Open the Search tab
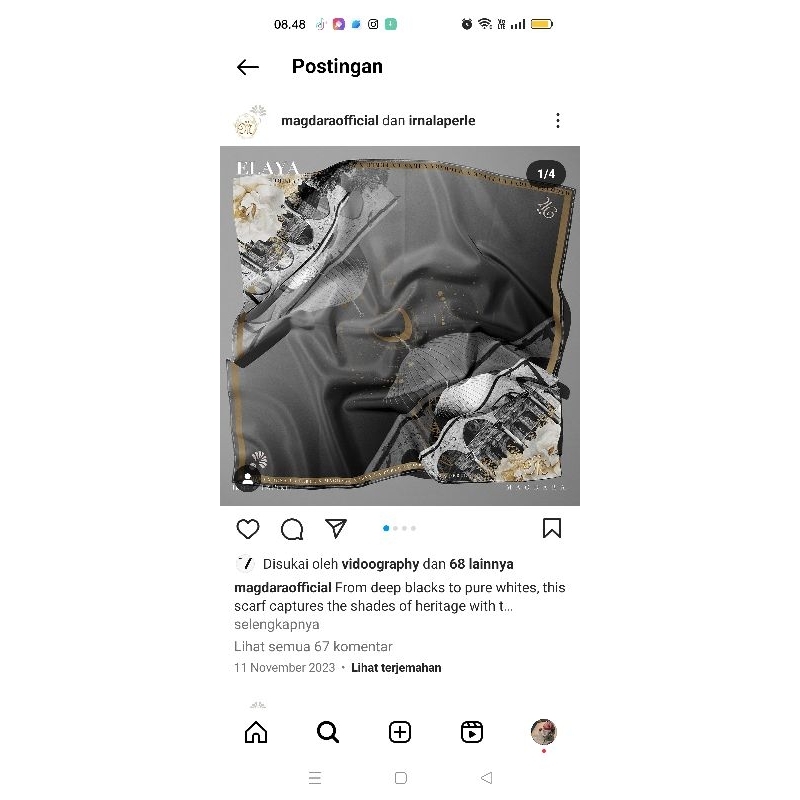This screenshot has width=800, height=800. point(328,732)
